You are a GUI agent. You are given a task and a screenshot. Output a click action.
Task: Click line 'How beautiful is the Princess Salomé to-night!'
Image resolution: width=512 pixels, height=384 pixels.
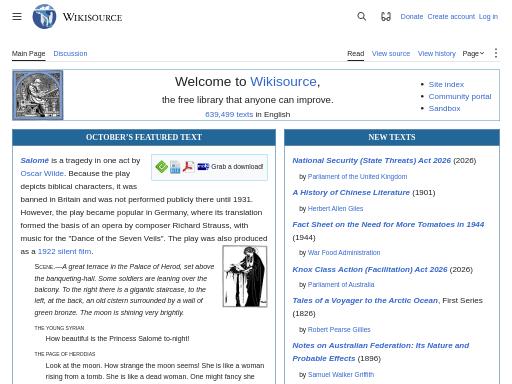(117, 339)
